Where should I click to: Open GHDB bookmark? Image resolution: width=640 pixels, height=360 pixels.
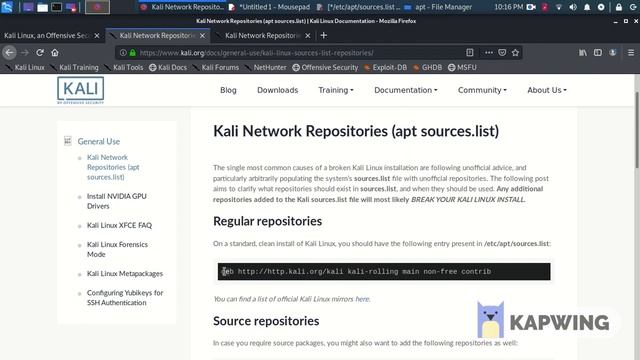427,67
